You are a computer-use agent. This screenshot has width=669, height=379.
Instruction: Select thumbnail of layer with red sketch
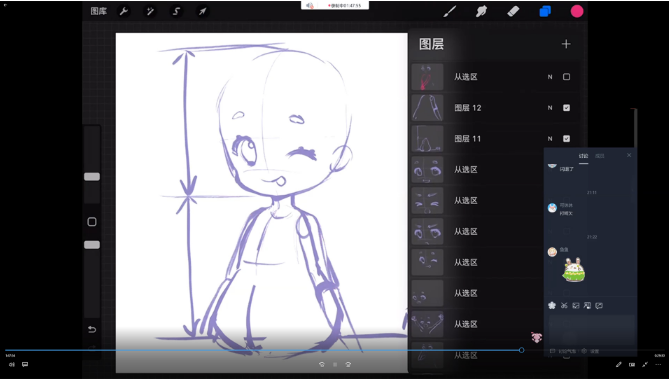coord(428,77)
